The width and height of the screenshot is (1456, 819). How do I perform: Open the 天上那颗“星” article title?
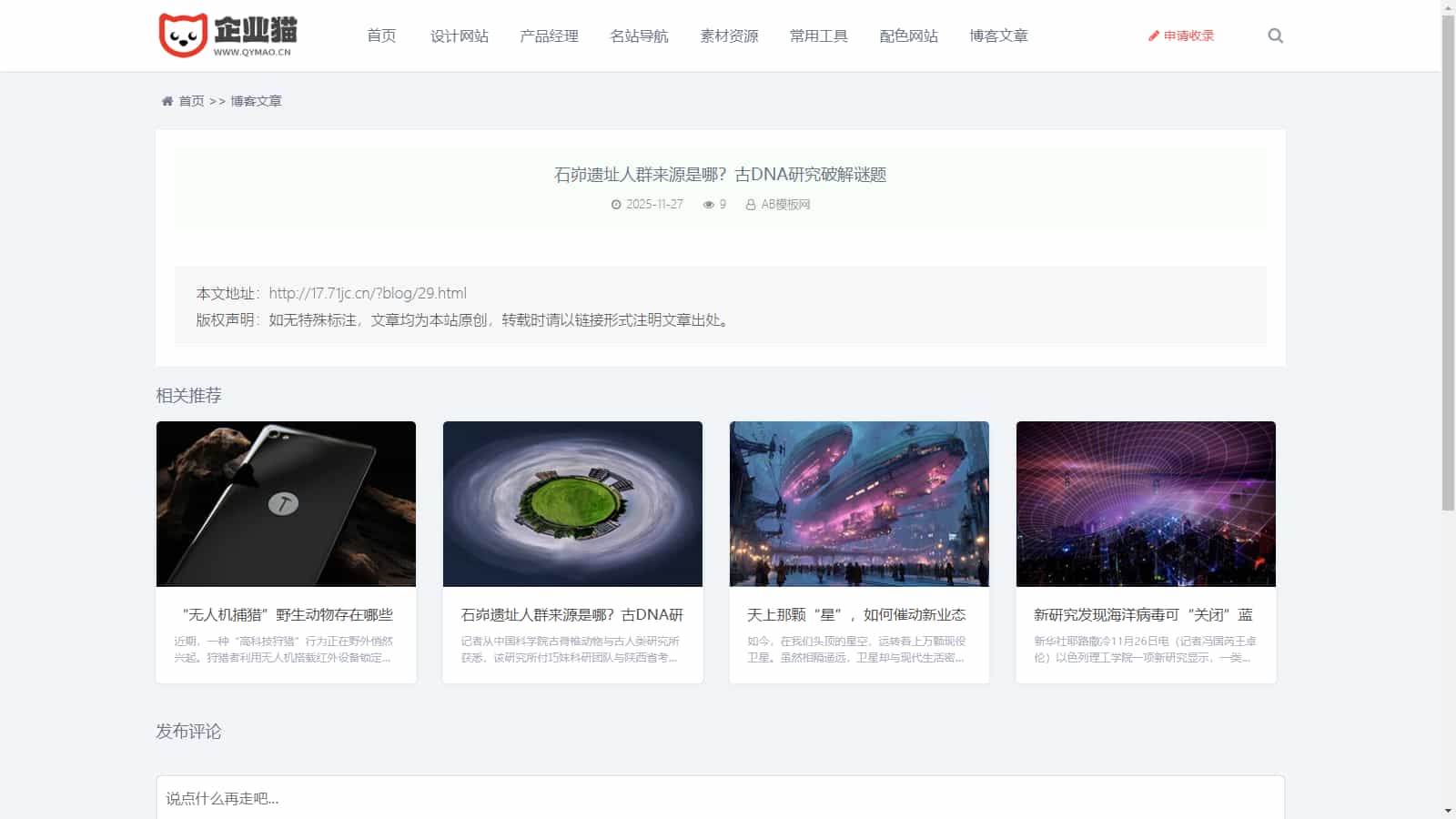(855, 615)
